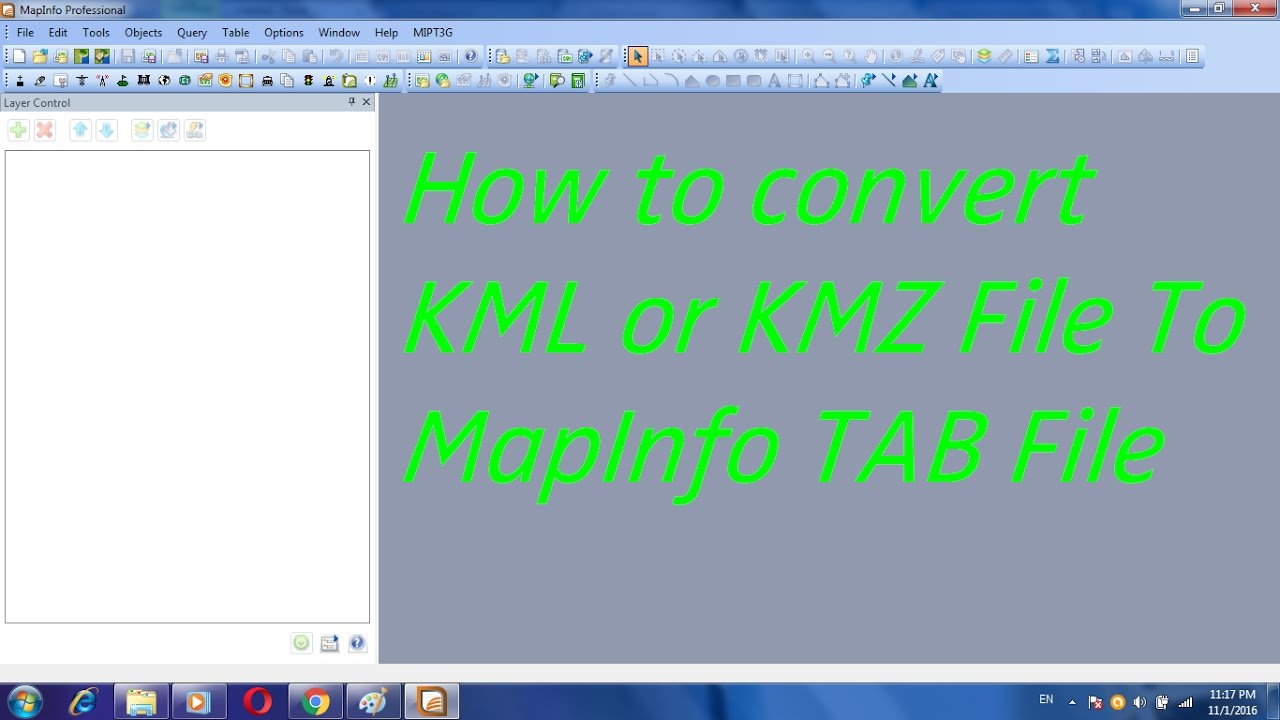Click the Undo toolbar icon
Viewport: 1280px width, 720px height.
(x=335, y=56)
